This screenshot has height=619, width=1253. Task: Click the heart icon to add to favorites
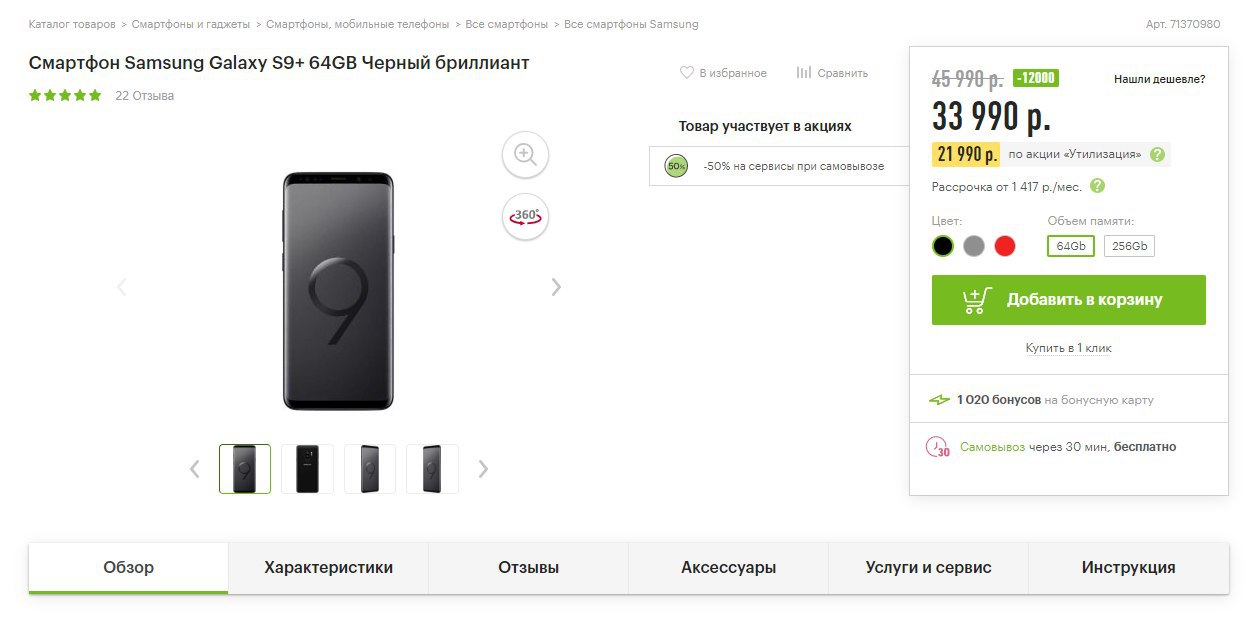click(x=687, y=73)
